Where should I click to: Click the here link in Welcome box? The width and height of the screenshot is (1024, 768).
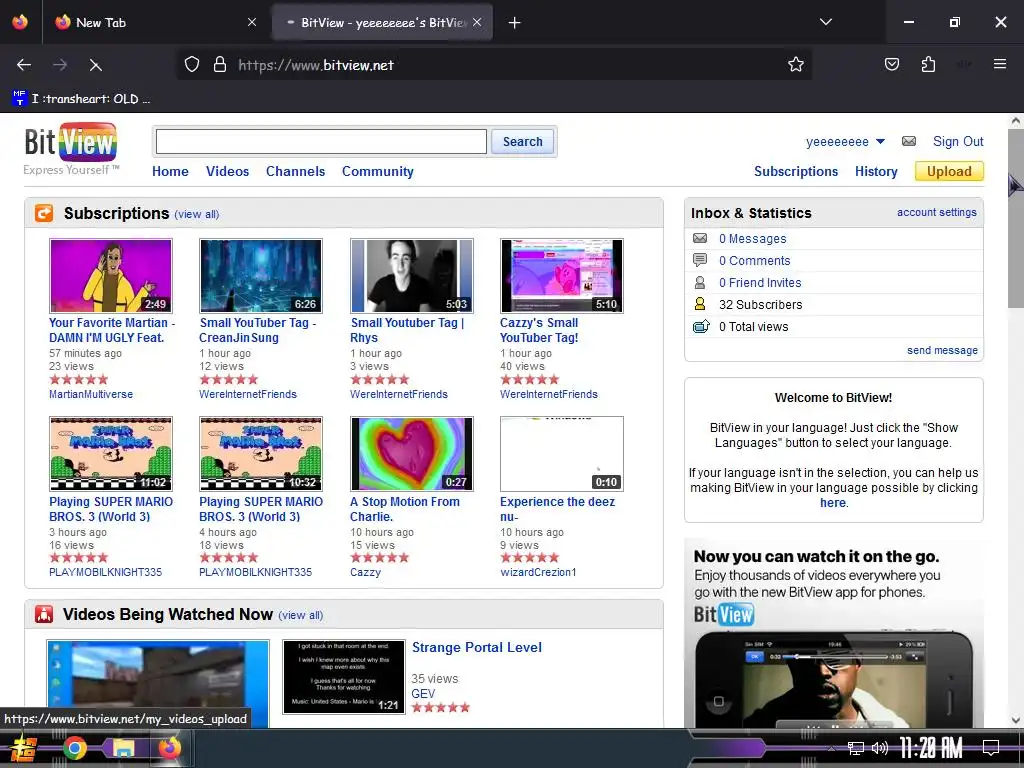833,503
